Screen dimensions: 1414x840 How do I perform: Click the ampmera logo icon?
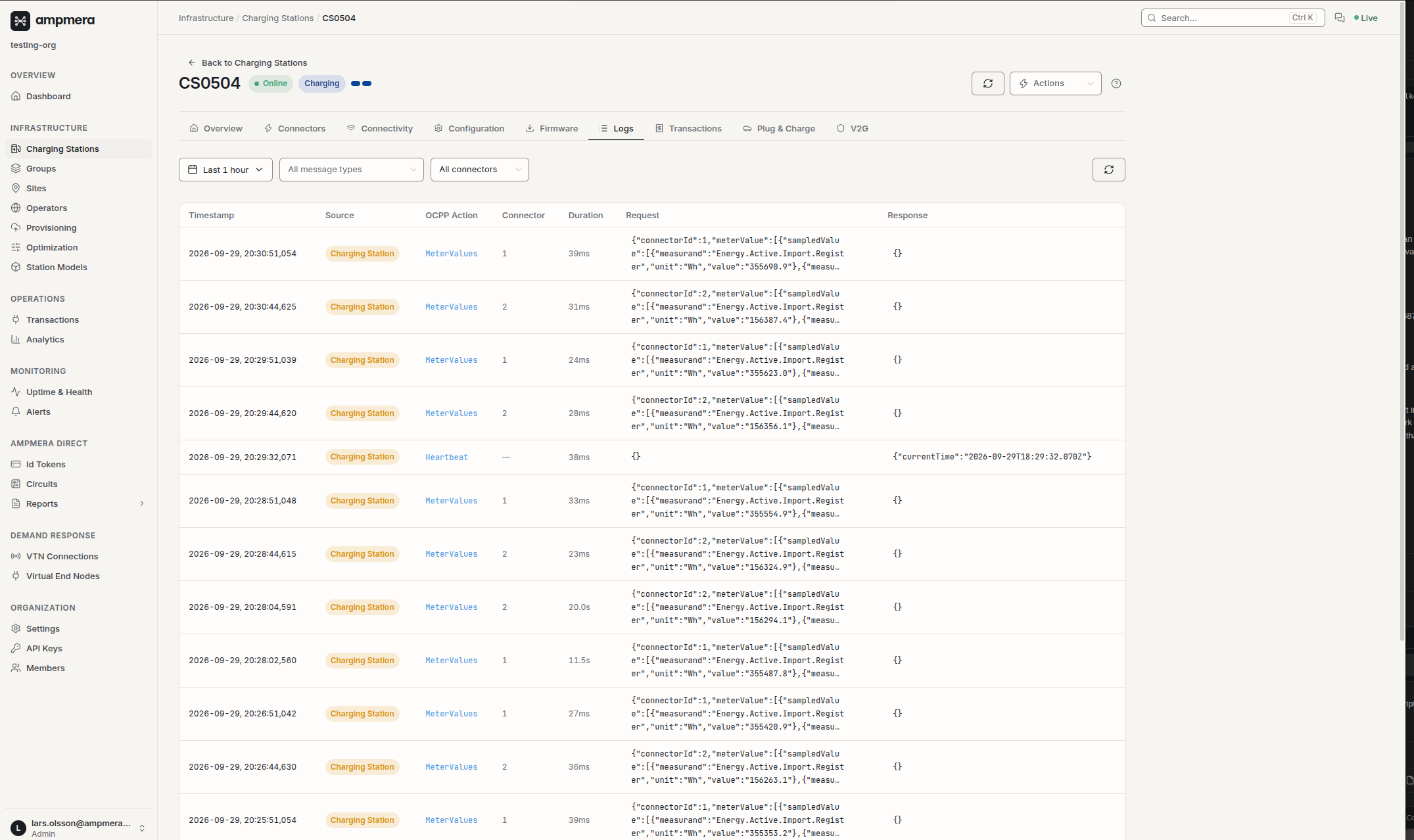20,21
